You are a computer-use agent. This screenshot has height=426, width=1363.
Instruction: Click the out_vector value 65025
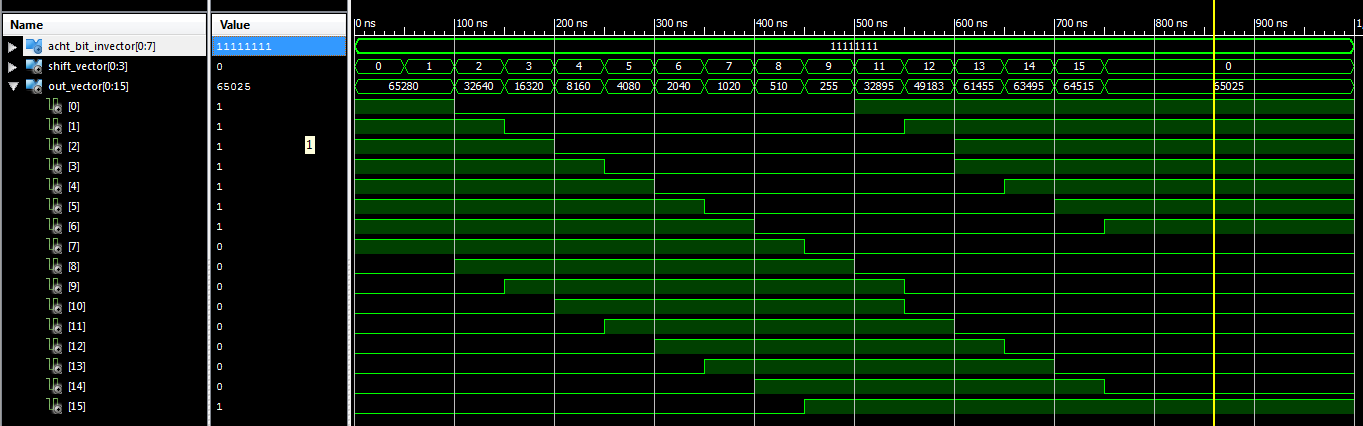pyautogui.click(x=233, y=87)
